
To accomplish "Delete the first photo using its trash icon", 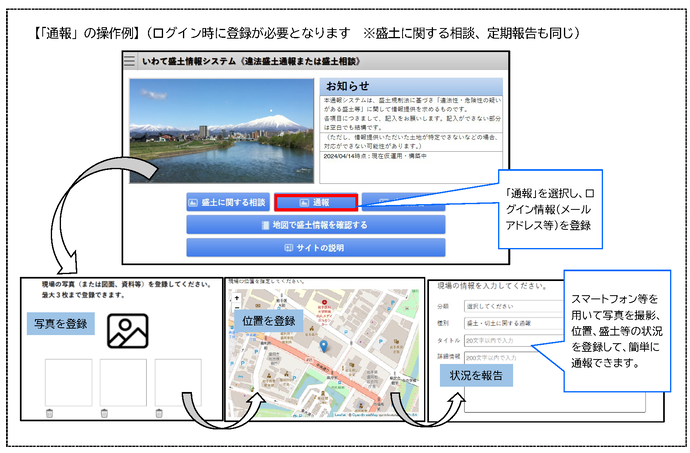I will click(49, 413).
